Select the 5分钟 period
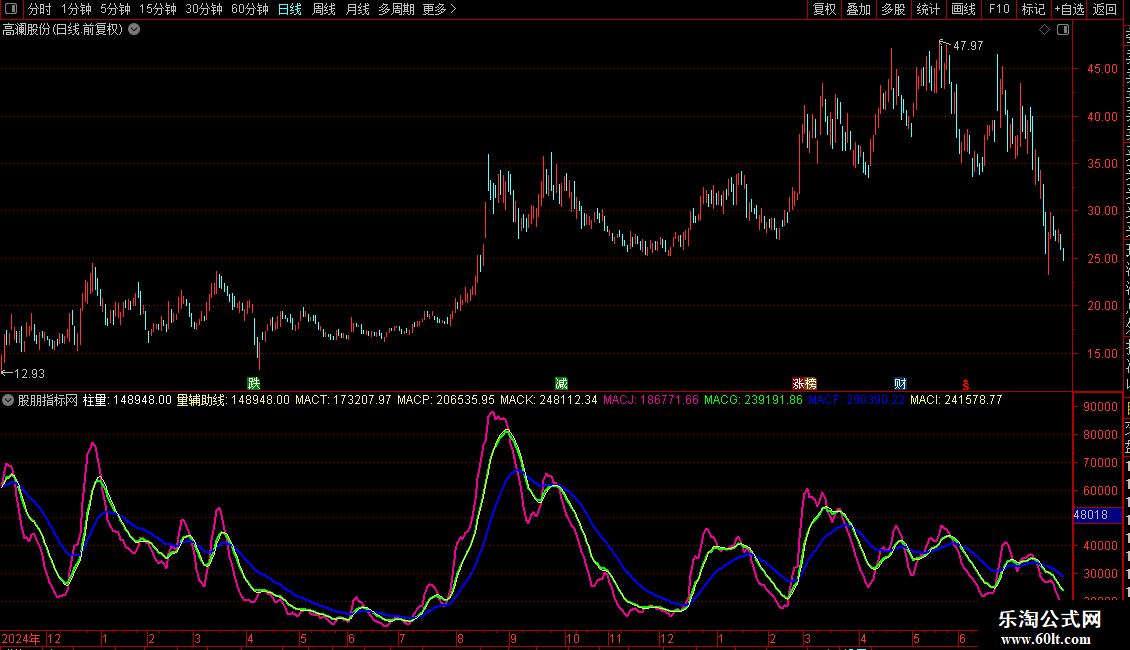1130x650 pixels. click(115, 9)
